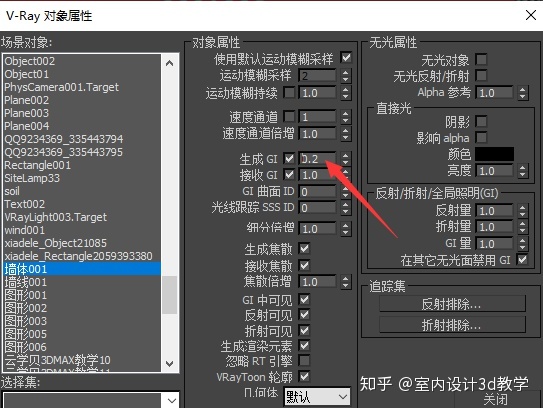Adjust the 生成 GI spinner arrows
The image size is (543, 408).
(x=345, y=159)
